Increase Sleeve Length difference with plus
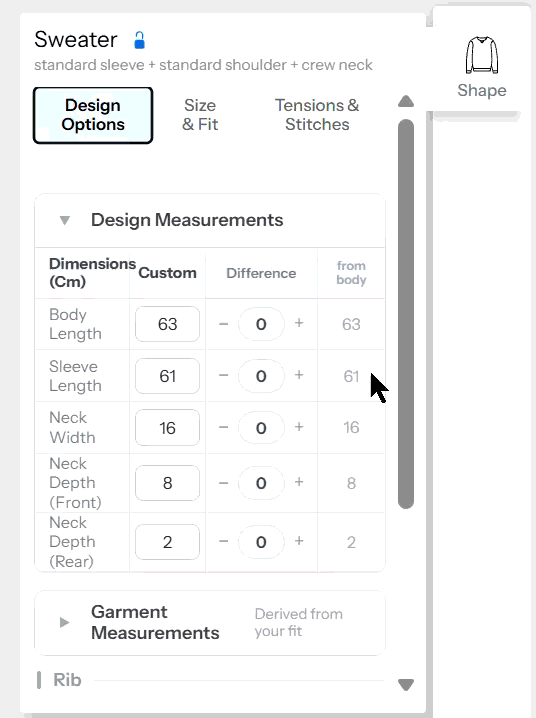This screenshot has height=718, width=536. coord(299,375)
